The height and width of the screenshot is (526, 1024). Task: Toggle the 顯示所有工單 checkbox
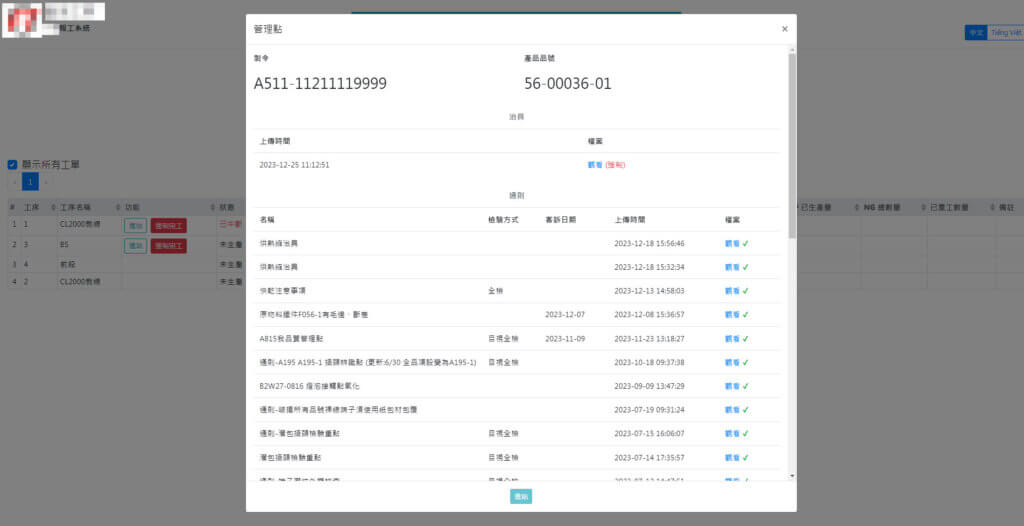[12, 165]
